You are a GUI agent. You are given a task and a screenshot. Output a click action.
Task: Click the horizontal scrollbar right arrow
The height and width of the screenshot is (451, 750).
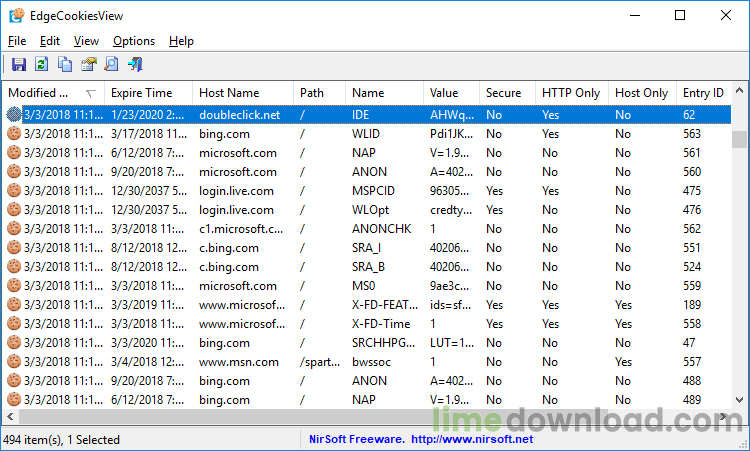click(x=722, y=416)
